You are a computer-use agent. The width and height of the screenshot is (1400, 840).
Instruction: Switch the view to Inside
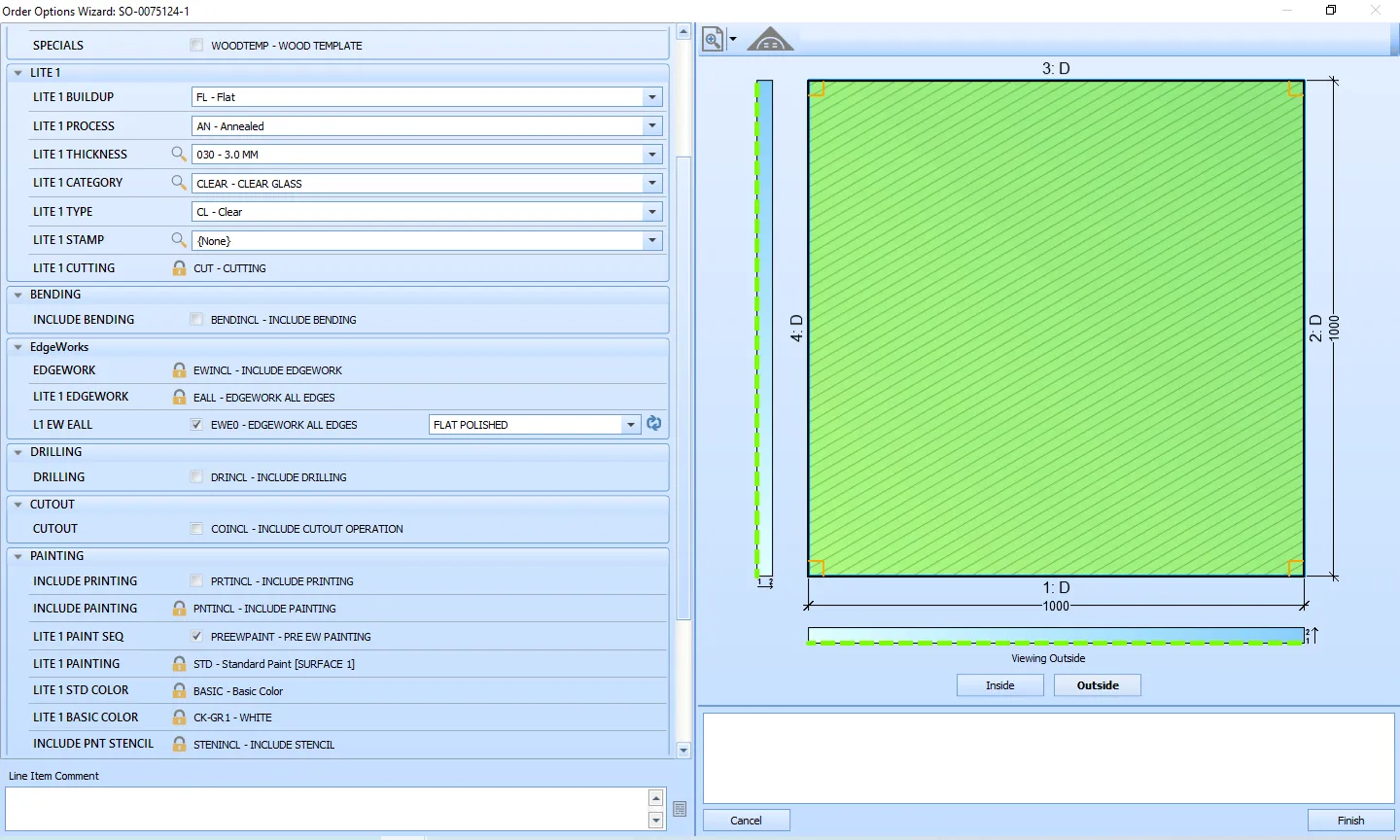click(999, 685)
